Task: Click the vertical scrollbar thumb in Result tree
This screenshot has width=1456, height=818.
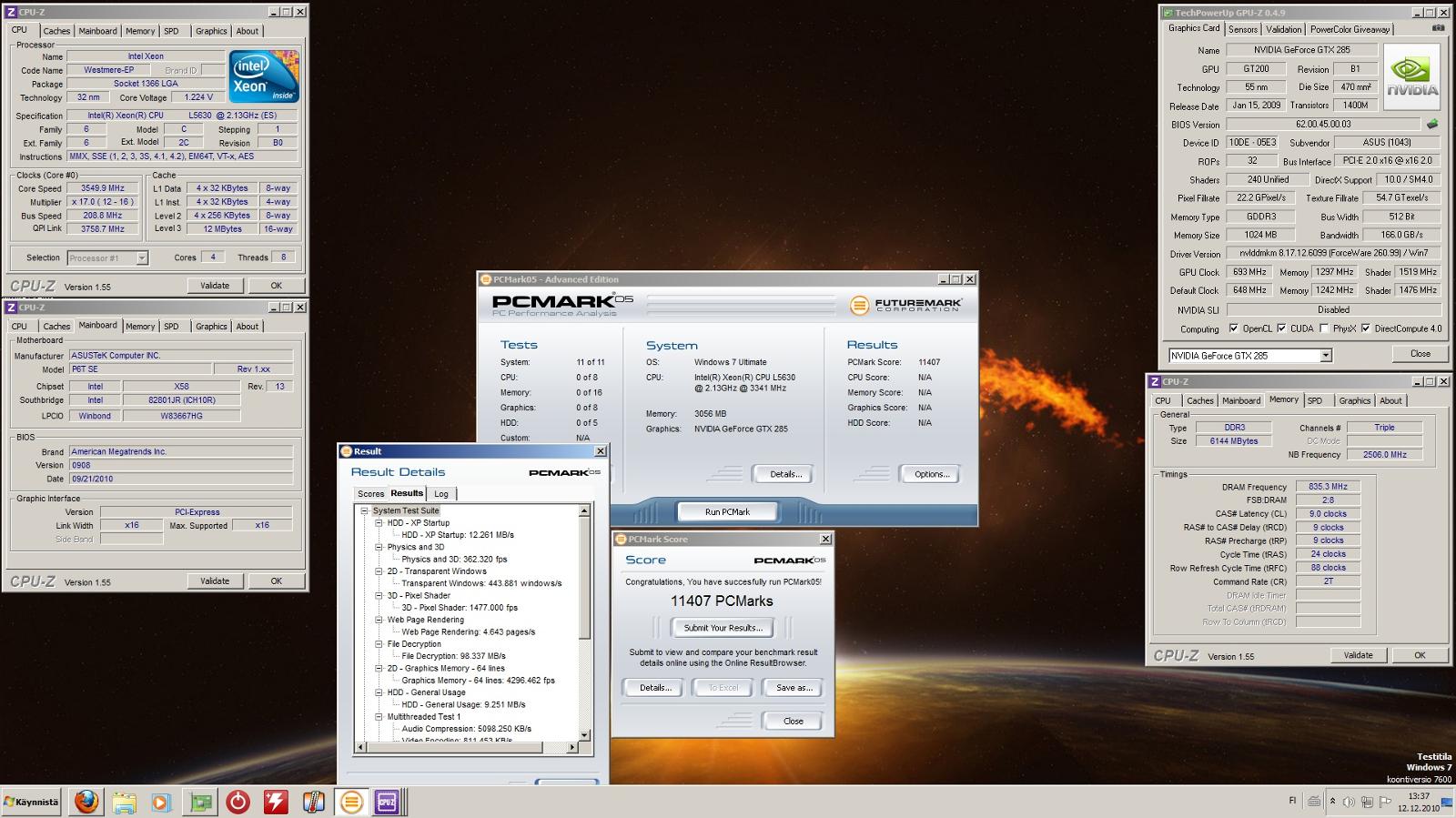Action: [x=585, y=578]
